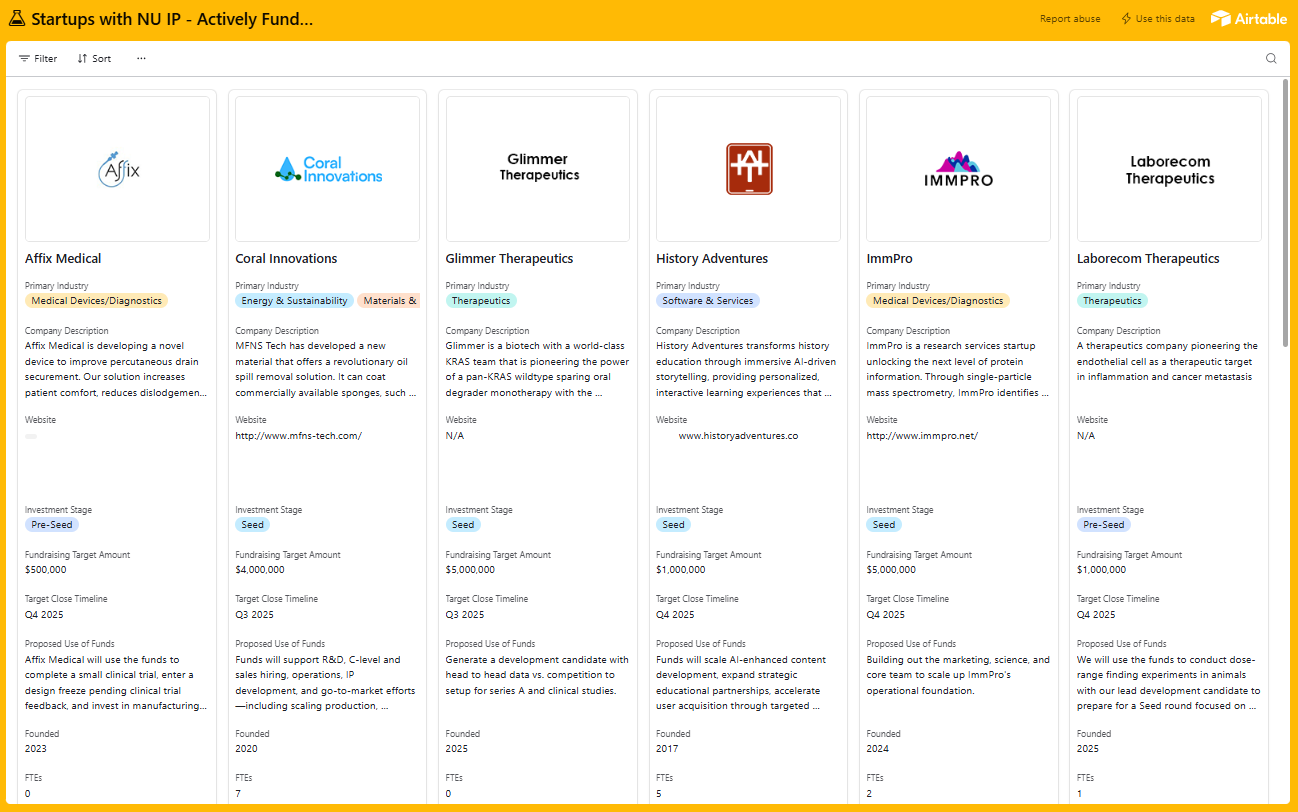Click Energy & Sustainability tag on Coral Innovations
This screenshot has height=812, width=1298.
coord(294,301)
